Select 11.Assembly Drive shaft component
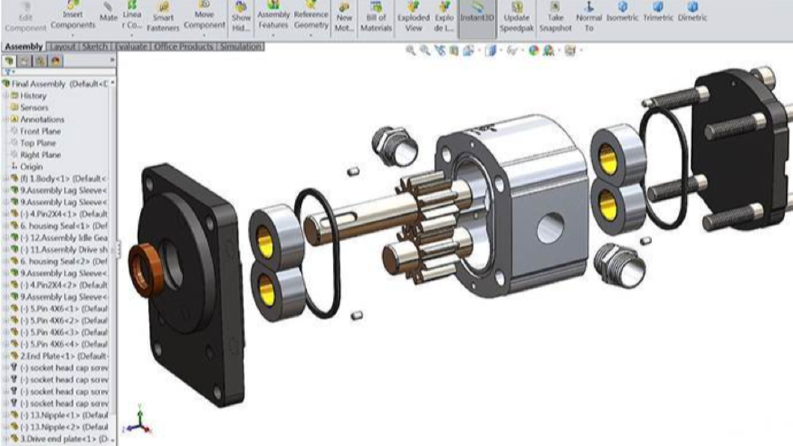Screen dimensions: 793x446 pos(59,249)
